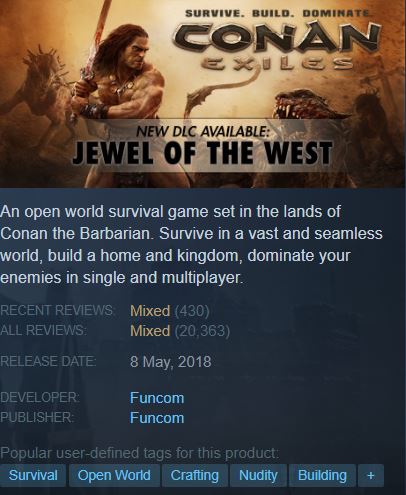Select the Nudity tag
406x495 pixels.
(x=258, y=475)
